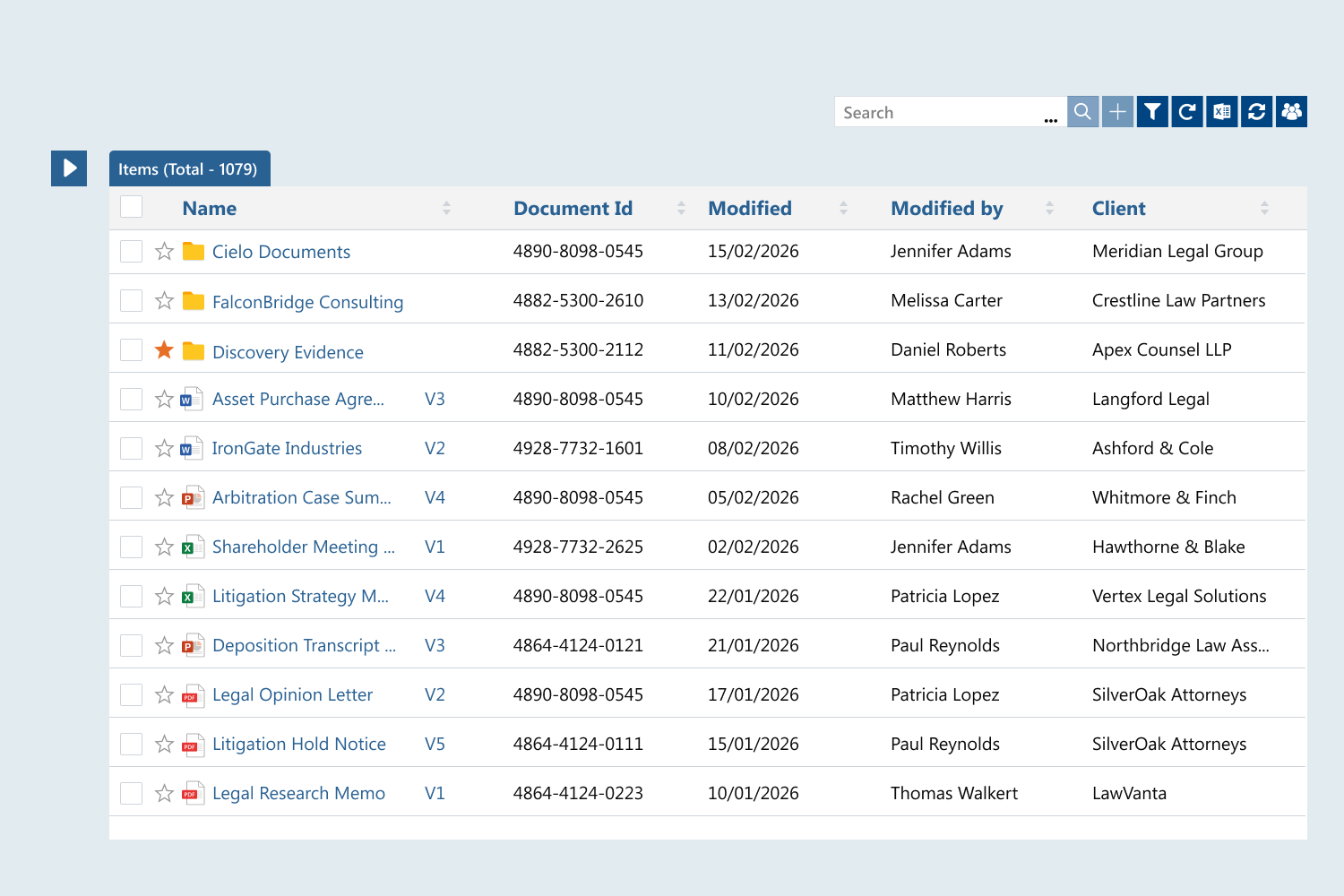1344x896 pixels.
Task: Tick the select-all checkbox in header
Action: [x=132, y=207]
